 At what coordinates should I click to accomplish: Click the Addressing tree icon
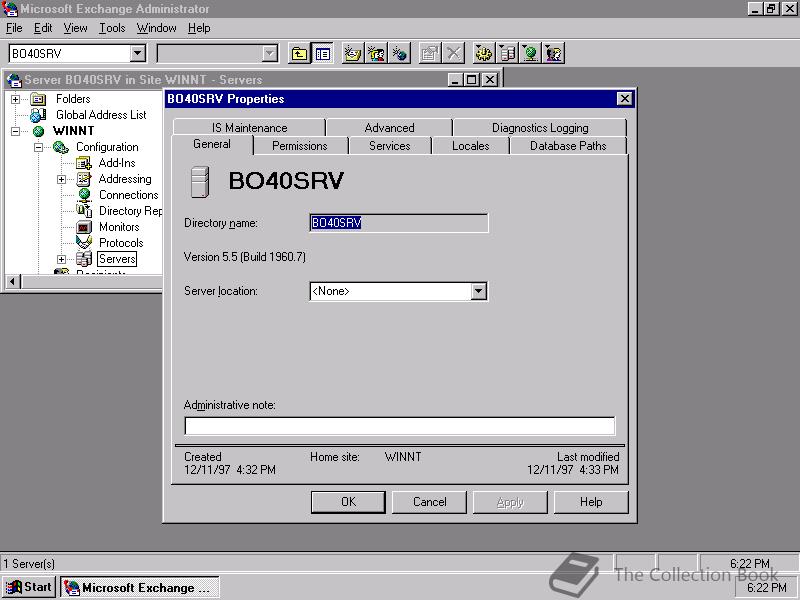[x=84, y=179]
